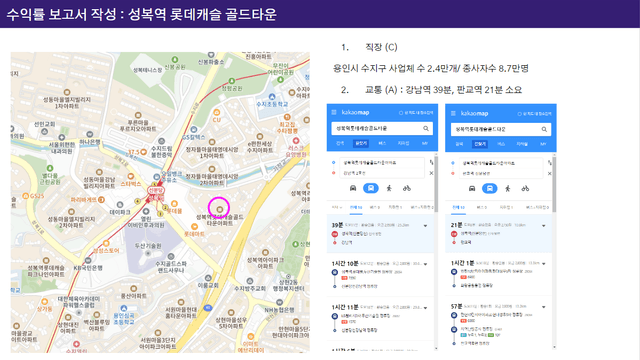Click destination field in 21분 panel
Viewport: 640px width, 360px height.
click(501, 173)
